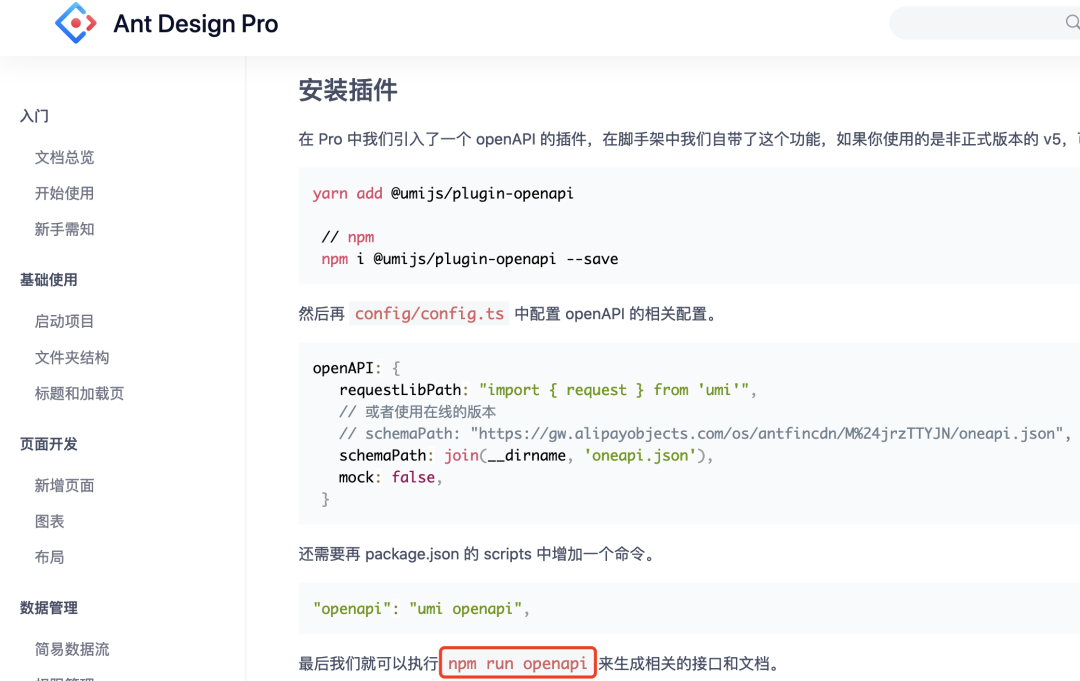Focus the search input field

click(x=985, y=23)
